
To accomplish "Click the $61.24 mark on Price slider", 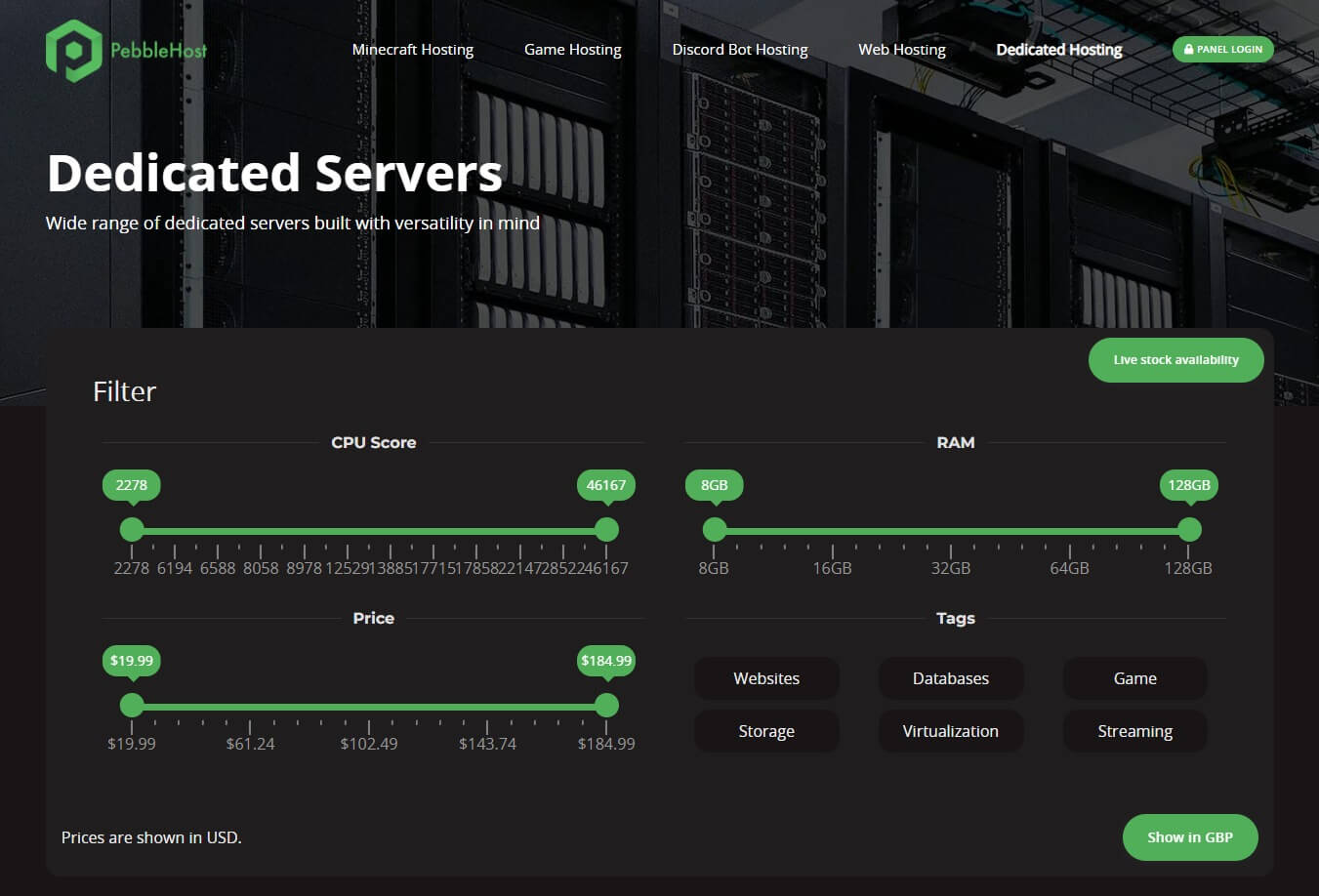I will (250, 744).
